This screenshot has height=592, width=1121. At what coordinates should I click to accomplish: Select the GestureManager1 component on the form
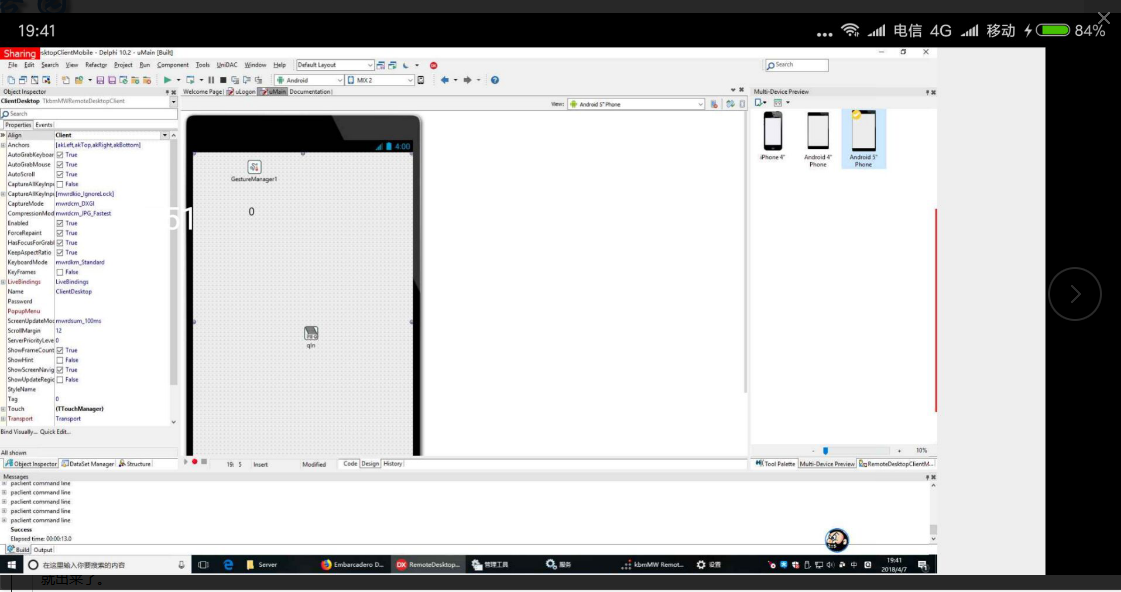click(x=254, y=167)
